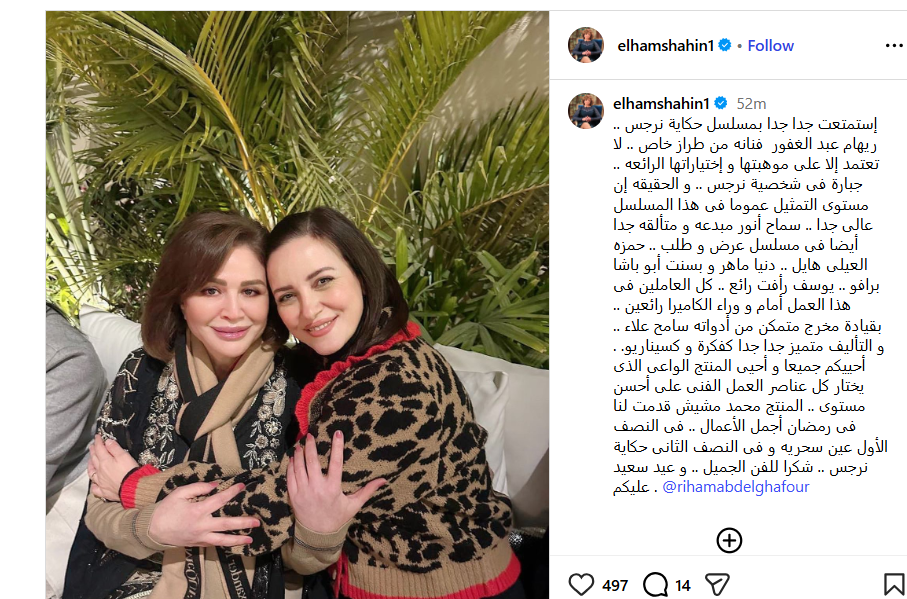Open the elhamshahin1 username in the header
The image size is (907, 599).
click(x=665, y=46)
